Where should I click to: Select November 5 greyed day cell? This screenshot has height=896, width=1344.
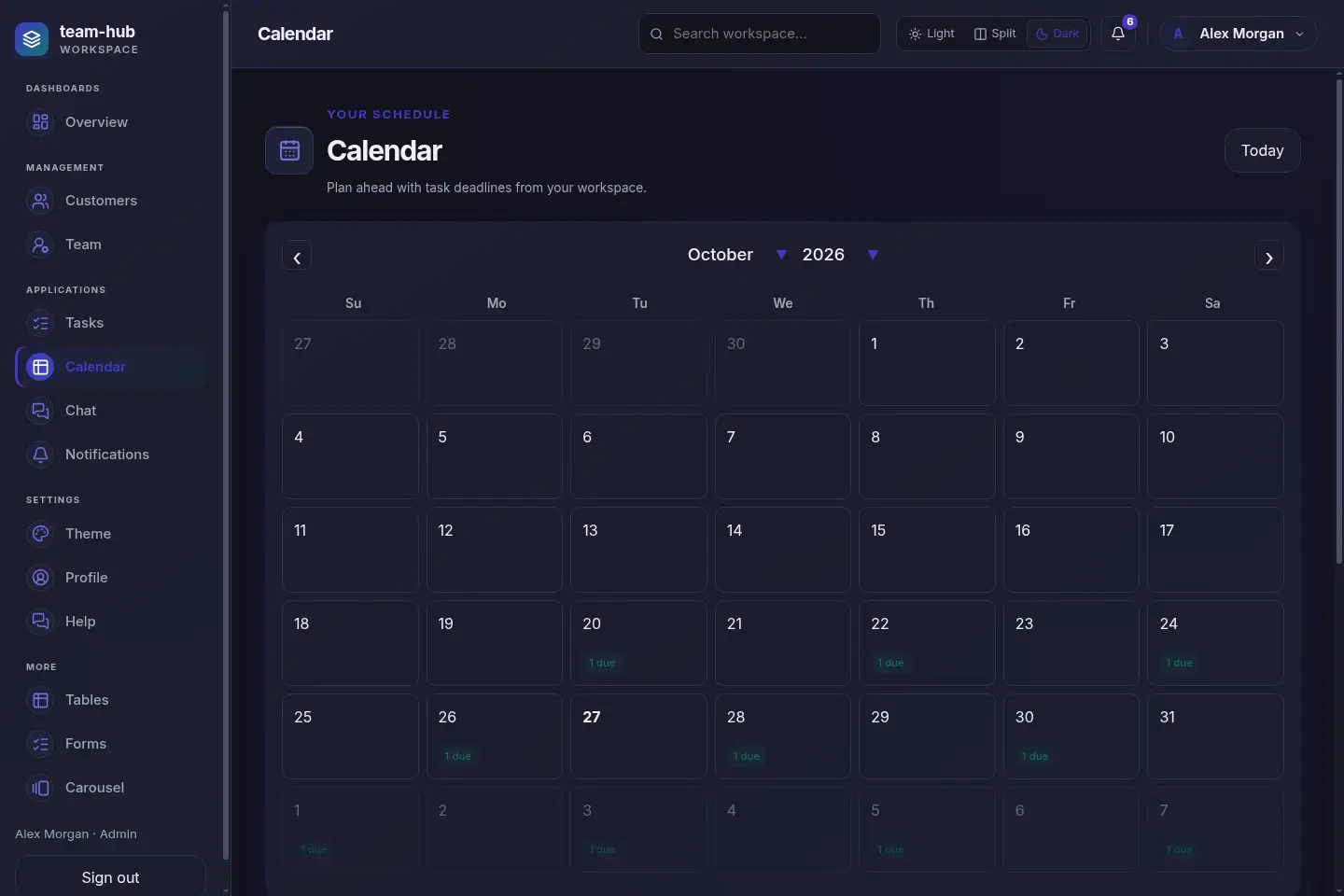pos(927,830)
